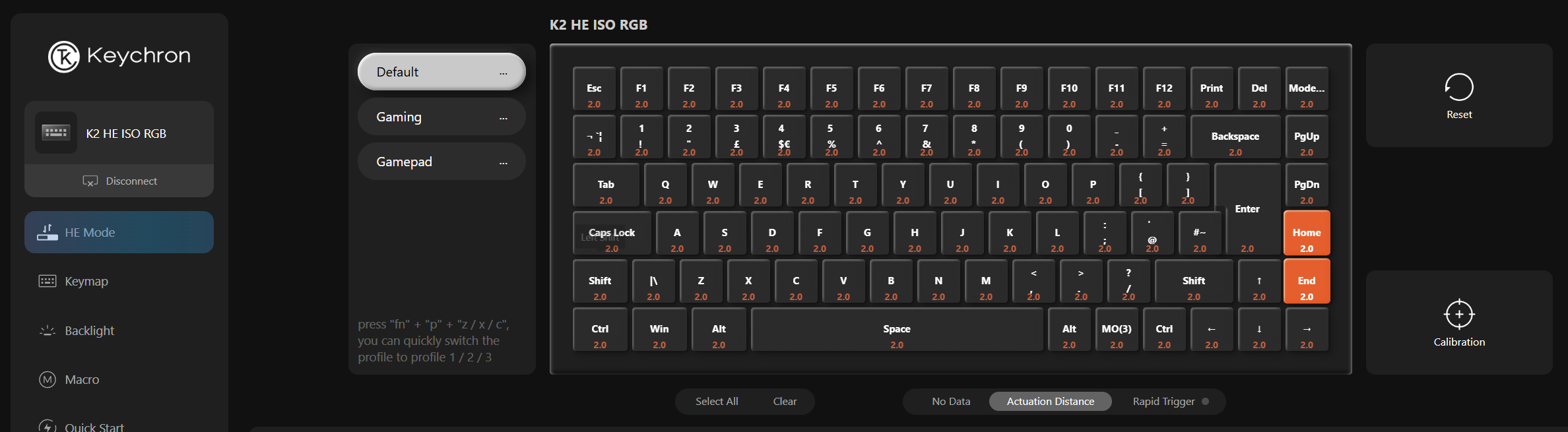Screen dimensions: 1568x432
Task: Click the Macro M icon
Action: pyautogui.click(x=48, y=379)
